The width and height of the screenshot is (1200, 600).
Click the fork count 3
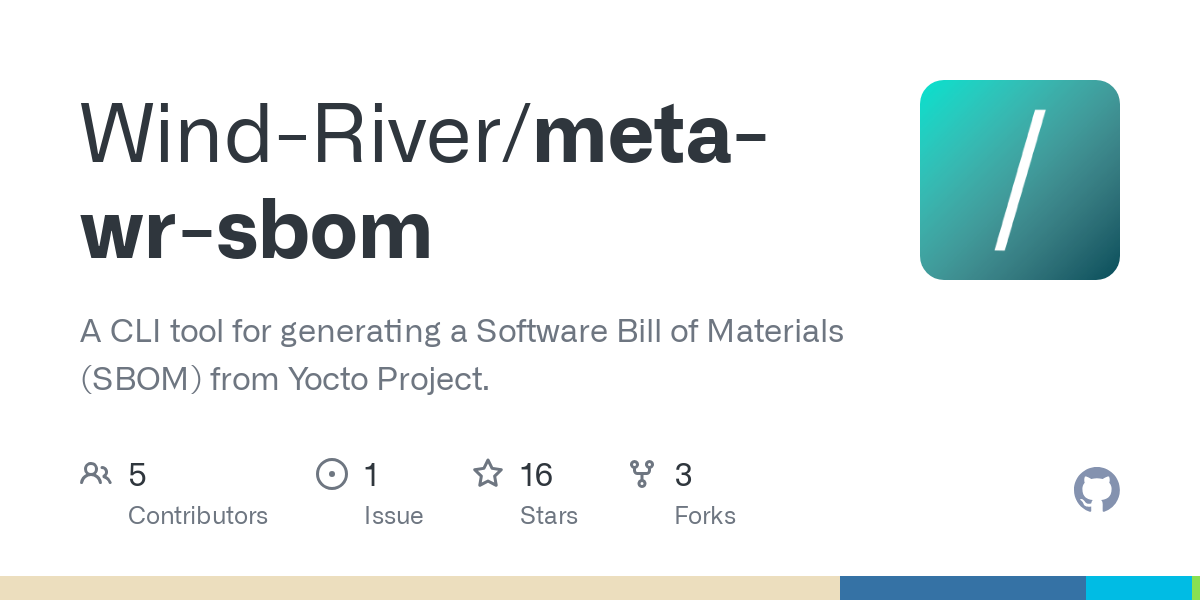(683, 475)
